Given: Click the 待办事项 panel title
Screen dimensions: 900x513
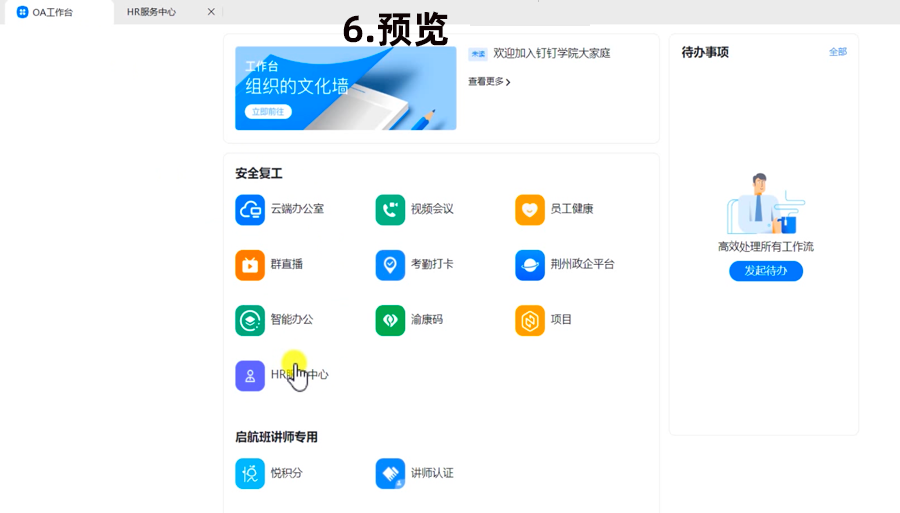Looking at the screenshot, I should (x=705, y=52).
